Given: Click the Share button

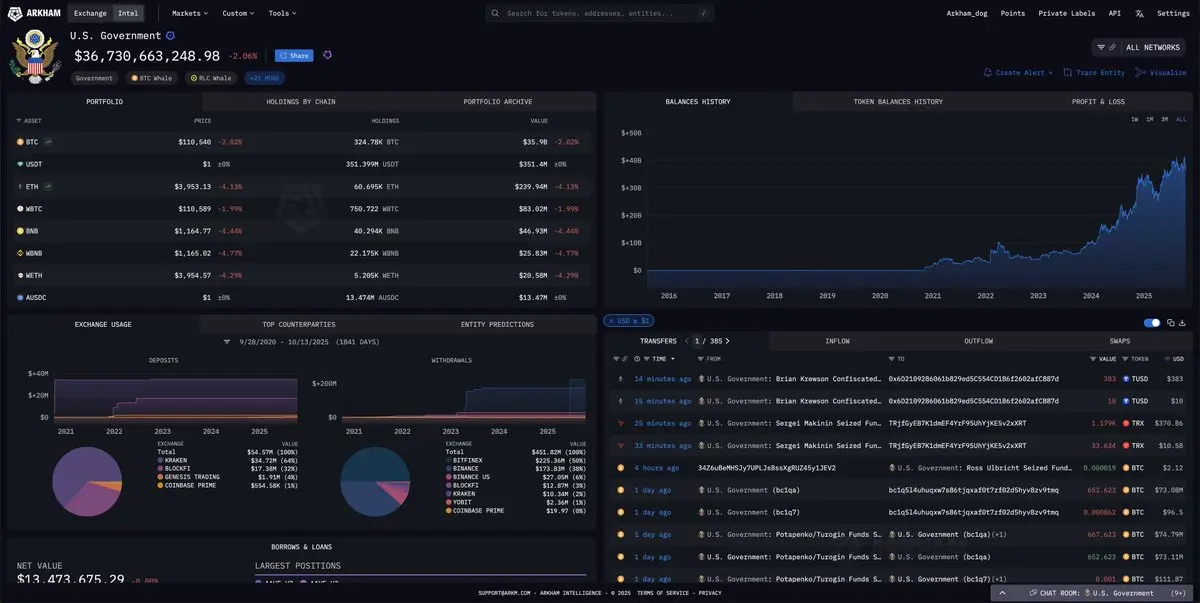Looking at the screenshot, I should [x=294, y=56].
